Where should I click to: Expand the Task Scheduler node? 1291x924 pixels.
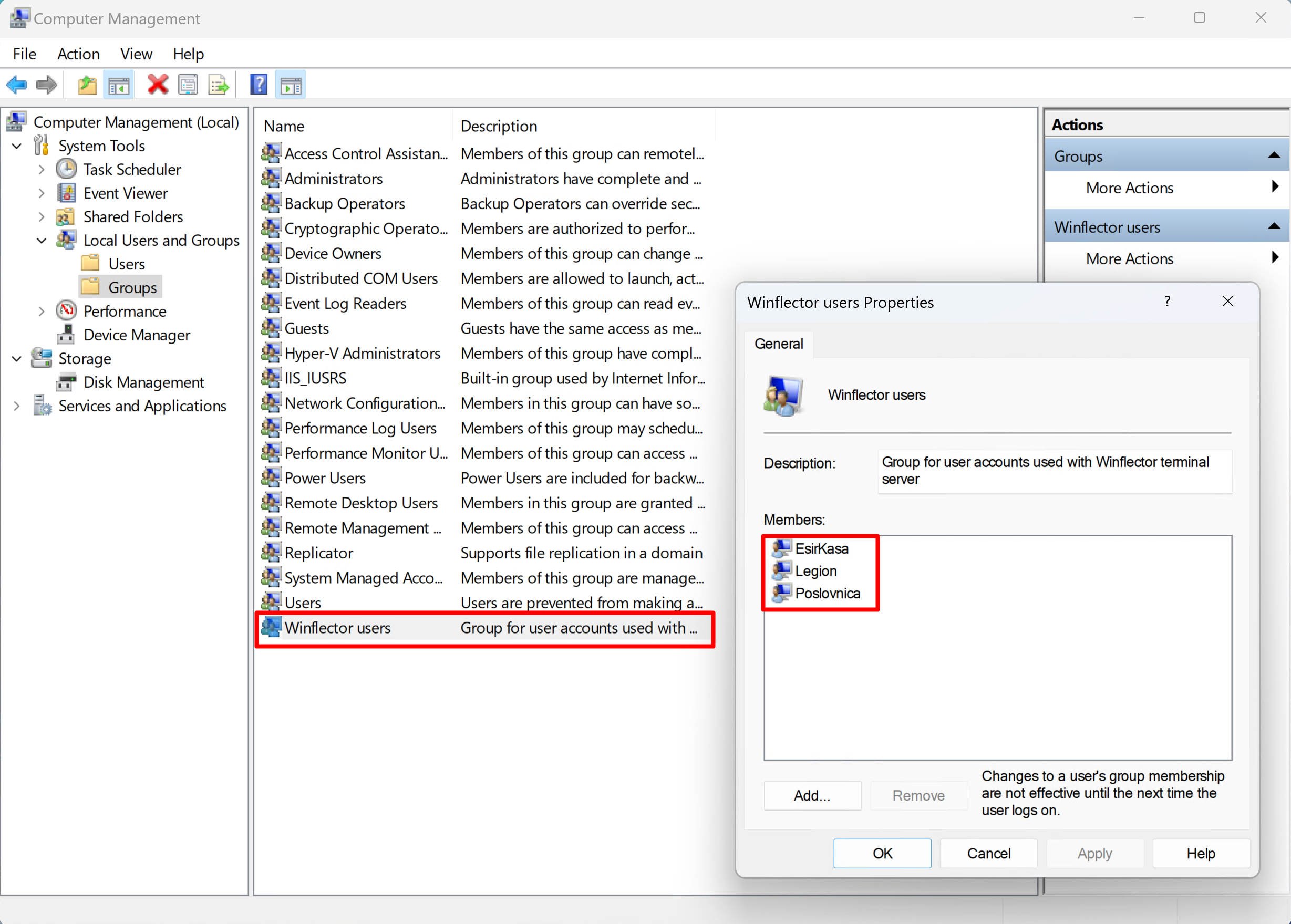tap(42, 170)
